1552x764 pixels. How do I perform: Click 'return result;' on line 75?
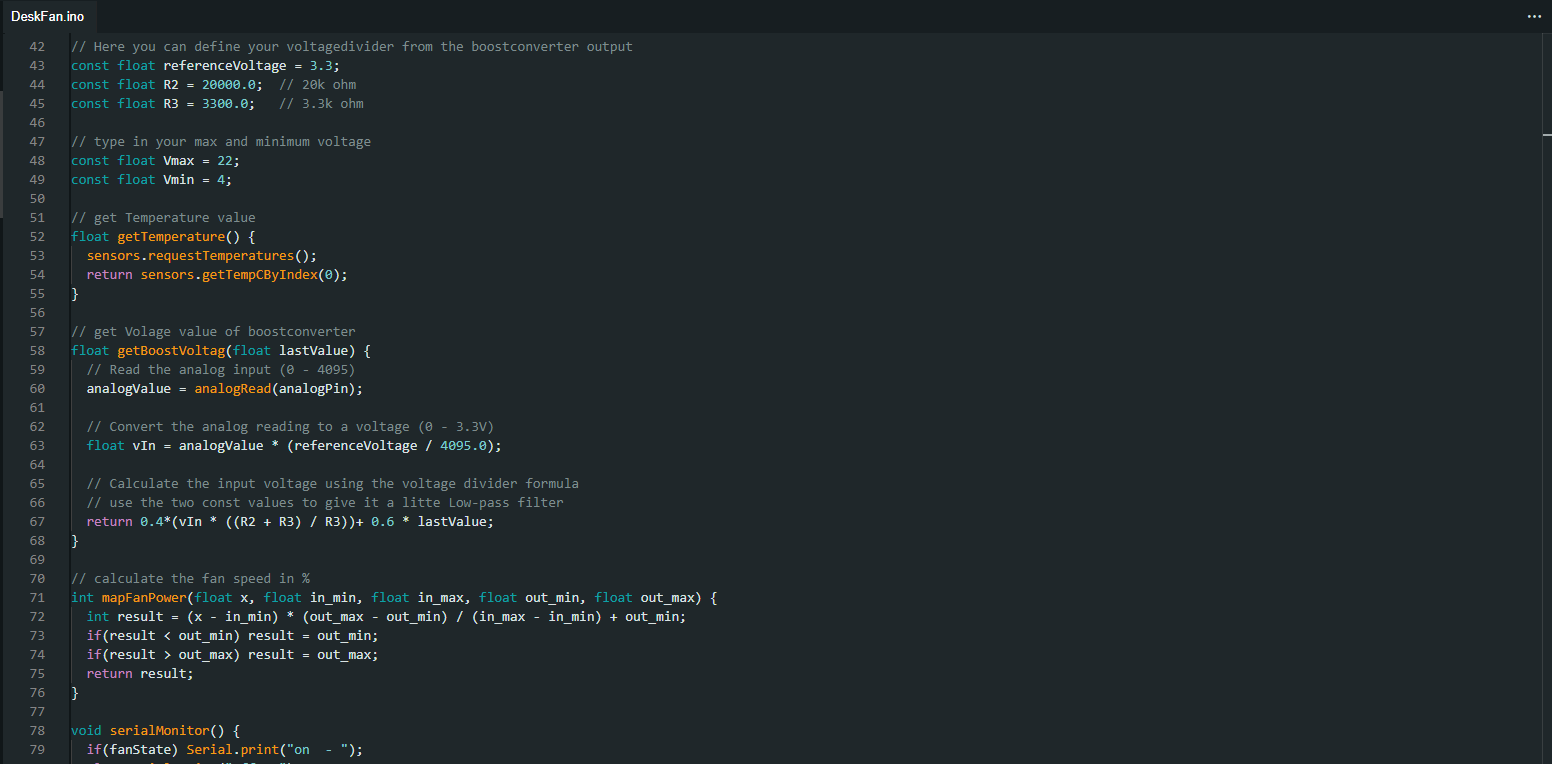tap(140, 673)
